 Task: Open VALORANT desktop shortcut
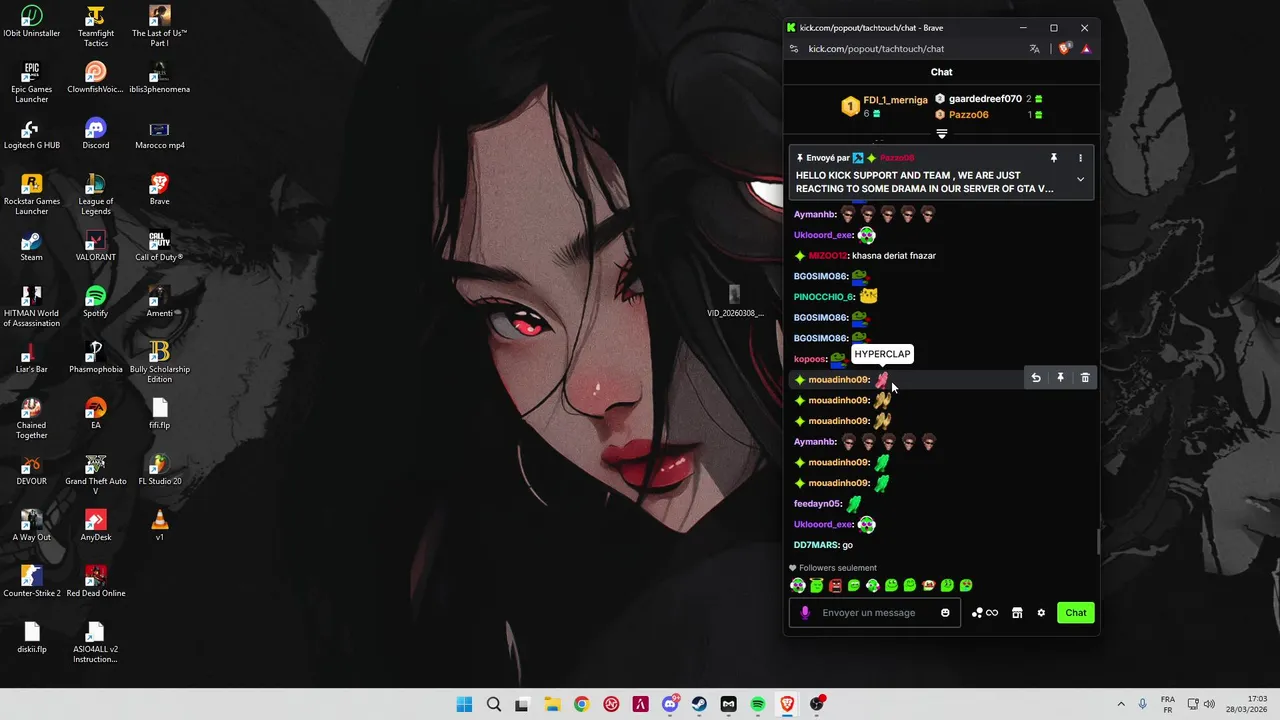[x=96, y=246]
